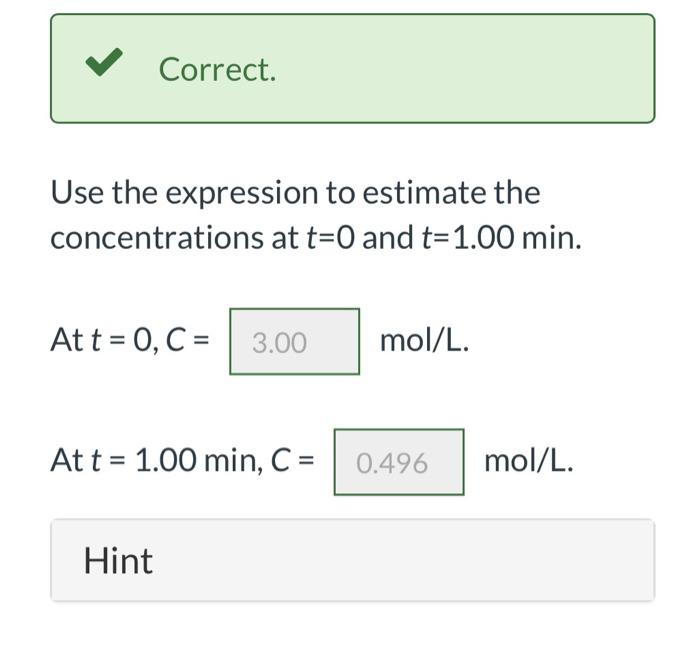Click the italic "C" in the t = 0 row
Viewport: 700px width, 651px height.
[175, 340]
